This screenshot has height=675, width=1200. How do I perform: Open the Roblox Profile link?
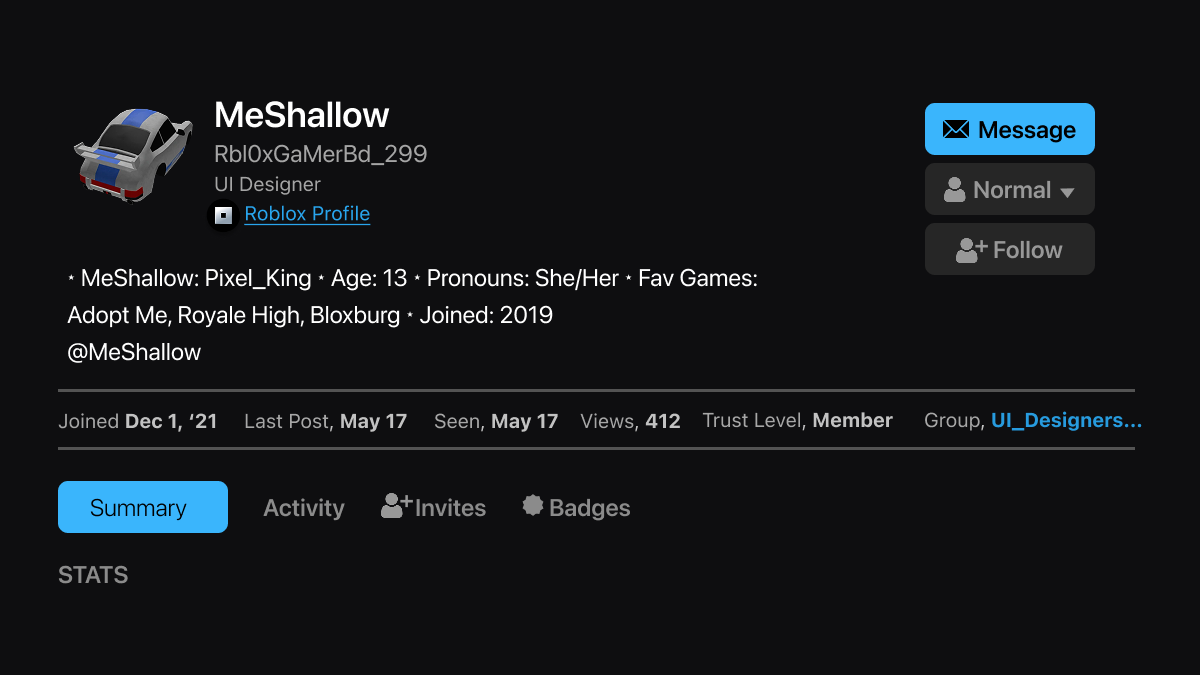pos(307,214)
